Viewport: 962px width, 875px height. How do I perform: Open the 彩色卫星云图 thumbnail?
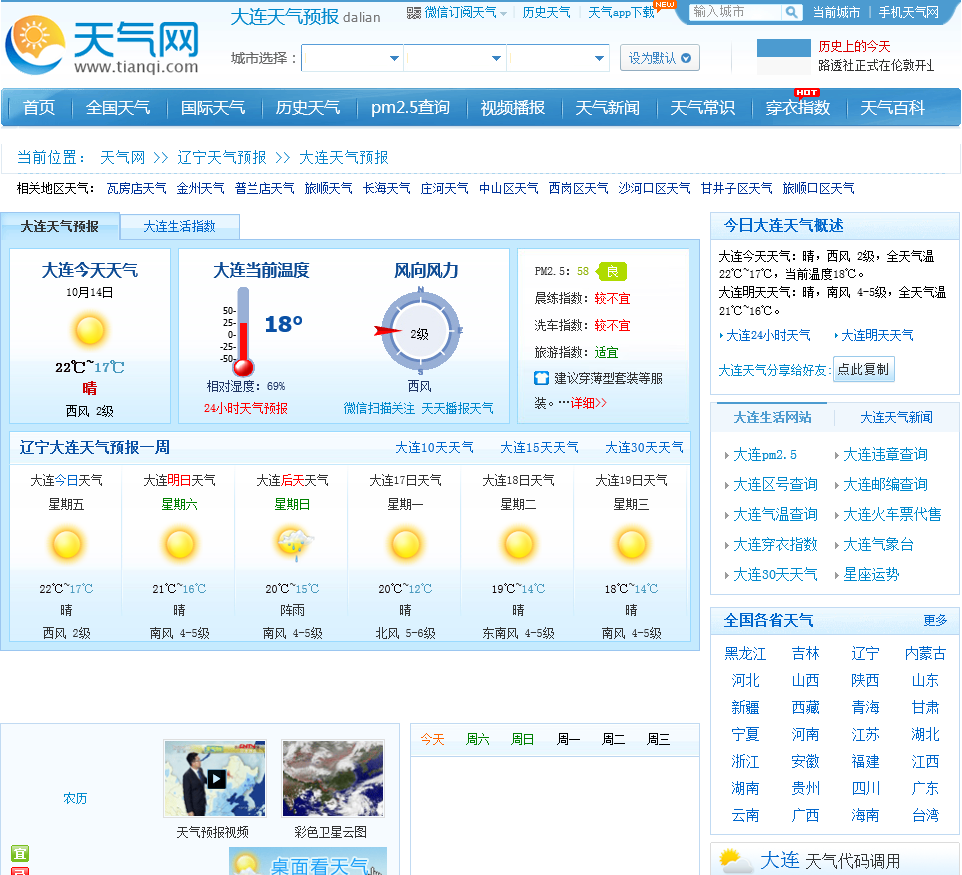[333, 778]
